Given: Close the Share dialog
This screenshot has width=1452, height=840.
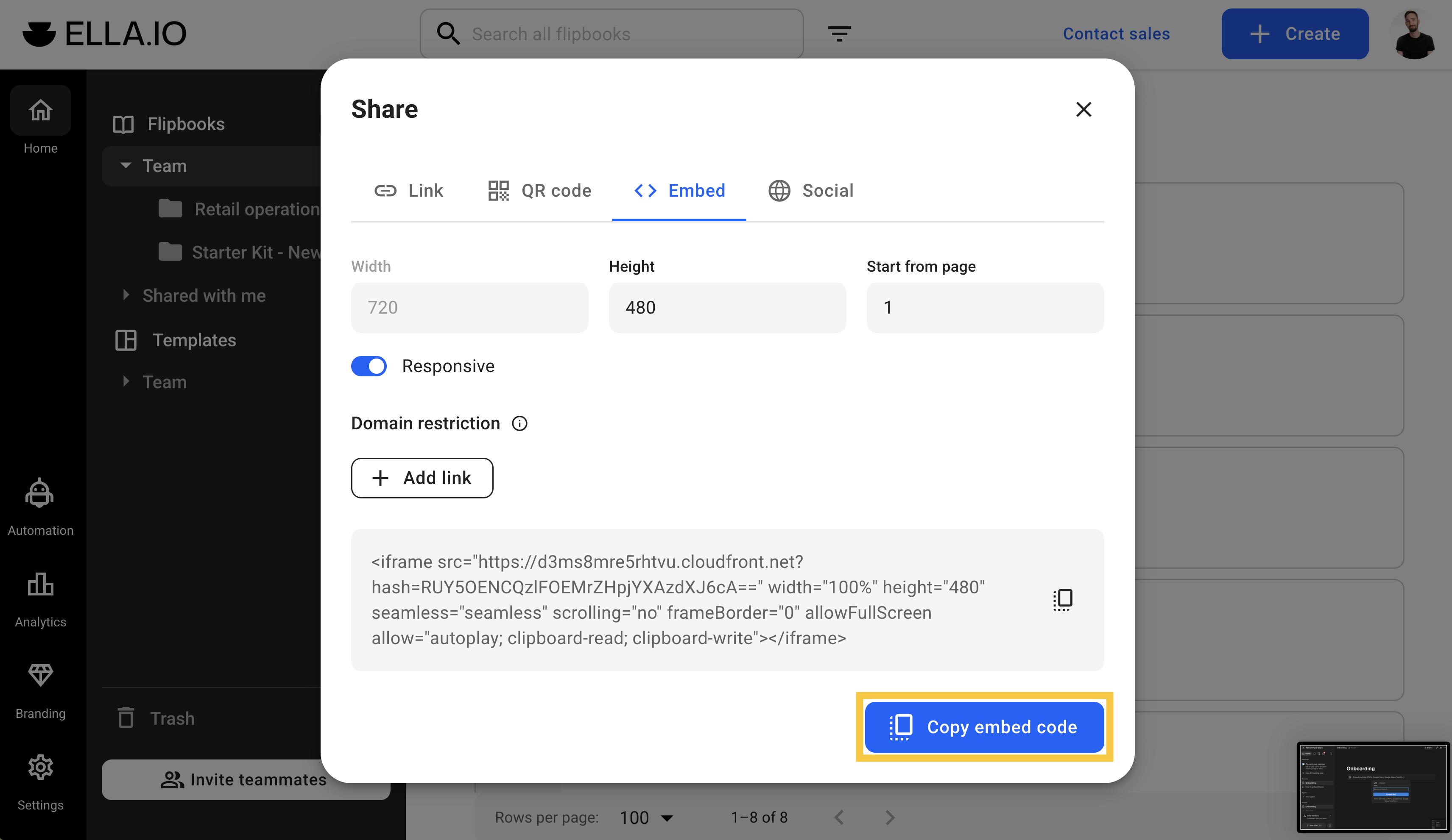Looking at the screenshot, I should (x=1083, y=109).
